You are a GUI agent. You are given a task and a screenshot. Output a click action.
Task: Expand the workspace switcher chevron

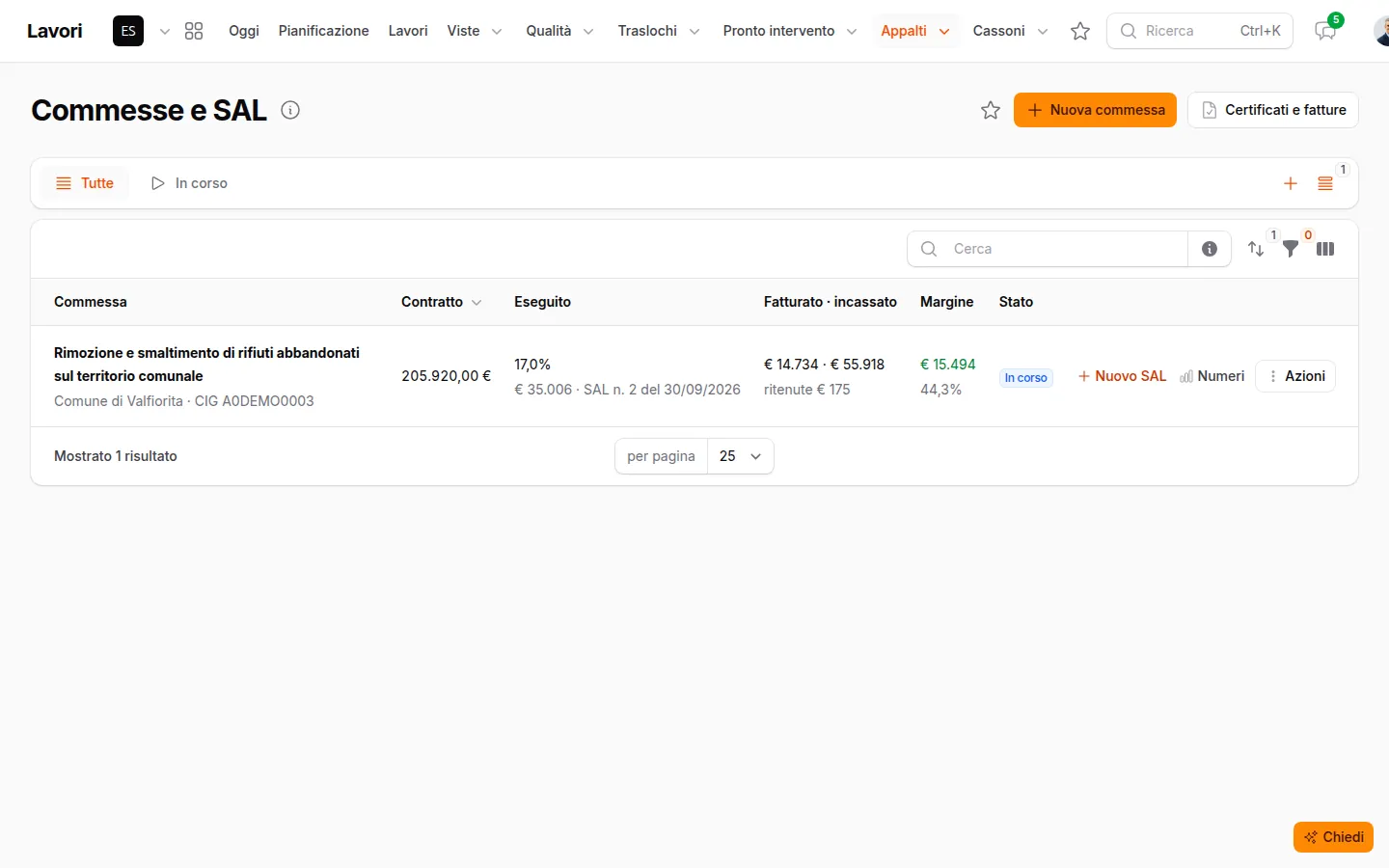pyautogui.click(x=165, y=32)
